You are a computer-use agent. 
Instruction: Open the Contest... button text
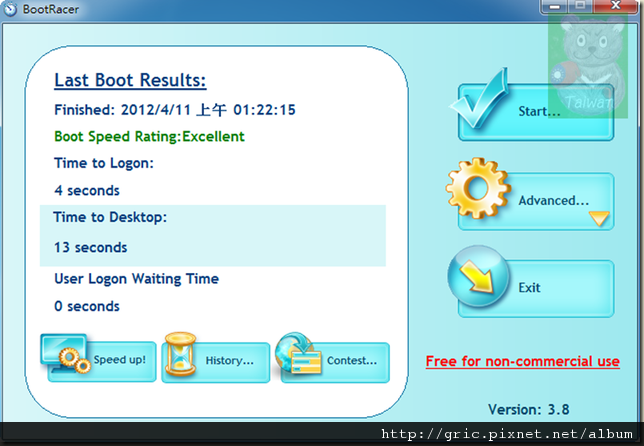352,361
